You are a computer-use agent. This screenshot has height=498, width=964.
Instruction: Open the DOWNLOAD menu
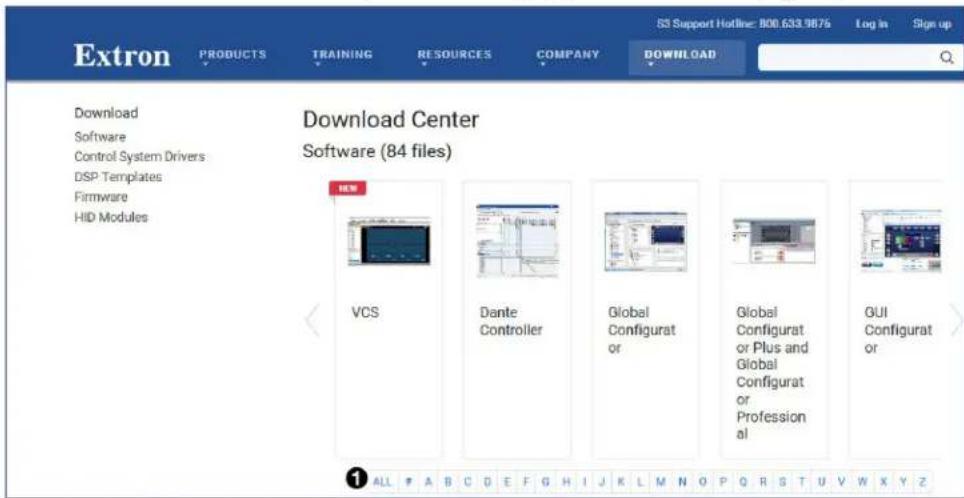pyautogui.click(x=680, y=55)
